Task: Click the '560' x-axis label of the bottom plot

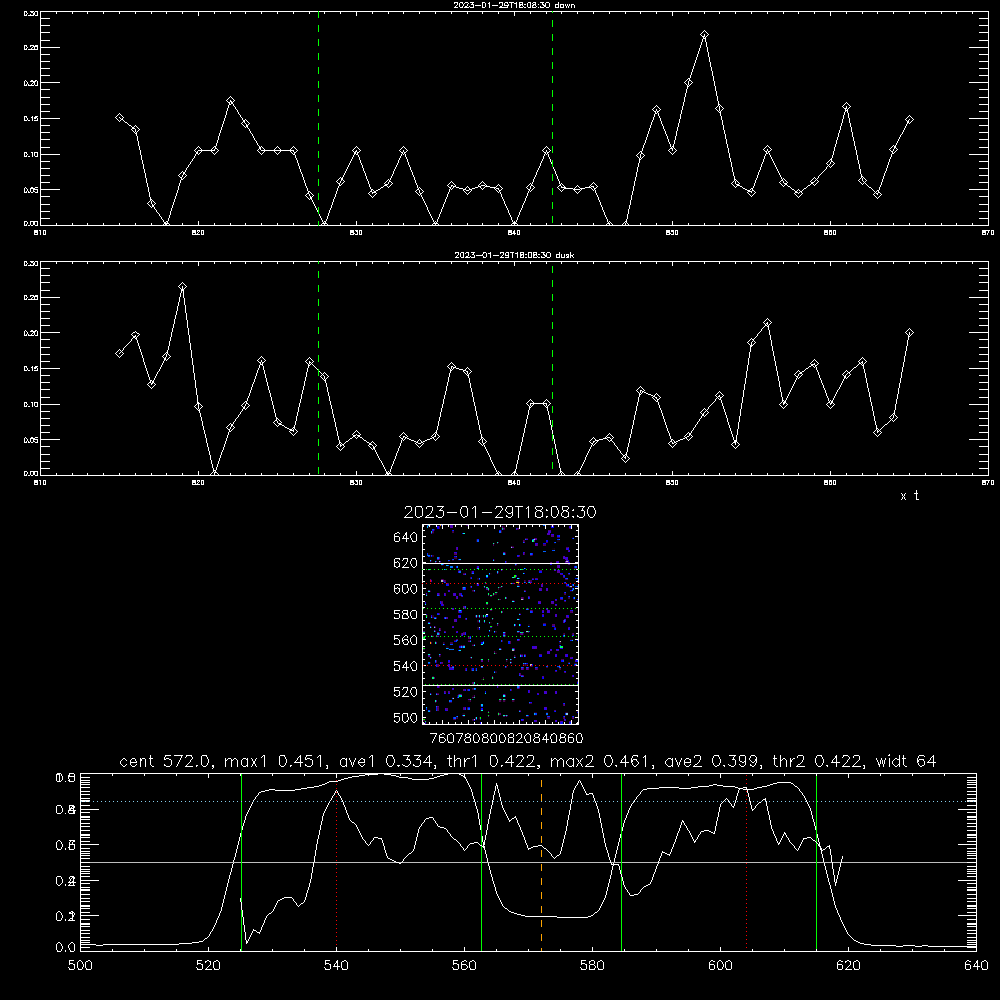Action: tap(464, 966)
